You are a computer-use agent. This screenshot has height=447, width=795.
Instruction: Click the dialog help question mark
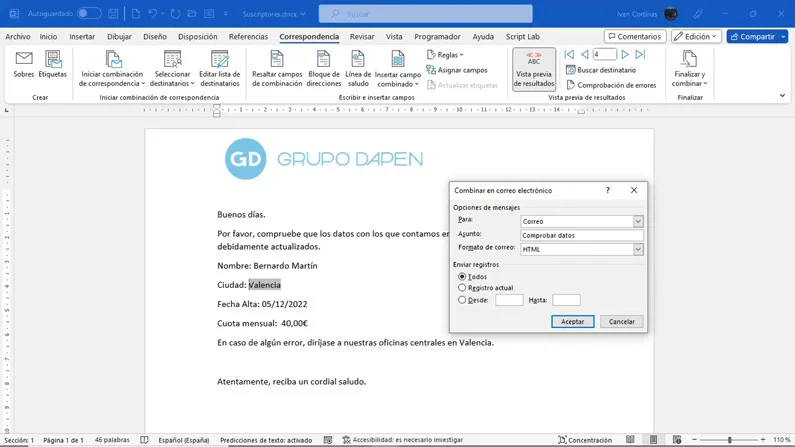click(607, 190)
